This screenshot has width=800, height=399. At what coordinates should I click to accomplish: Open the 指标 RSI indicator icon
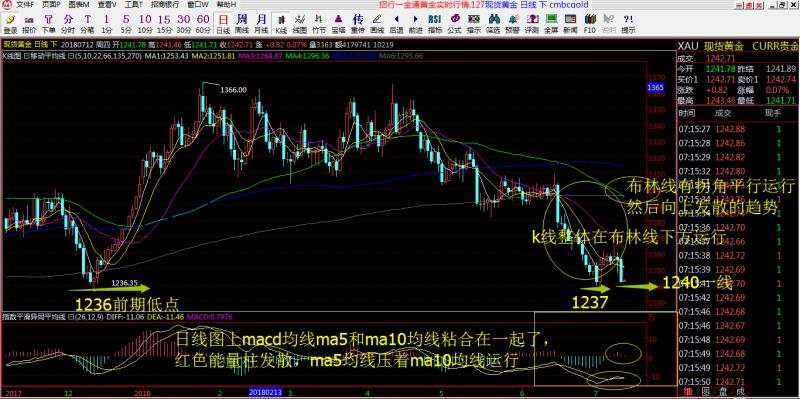[x=435, y=23]
